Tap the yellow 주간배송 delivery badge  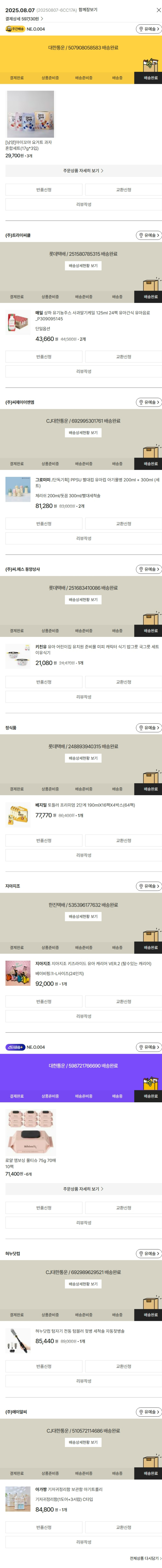coord(15,28)
